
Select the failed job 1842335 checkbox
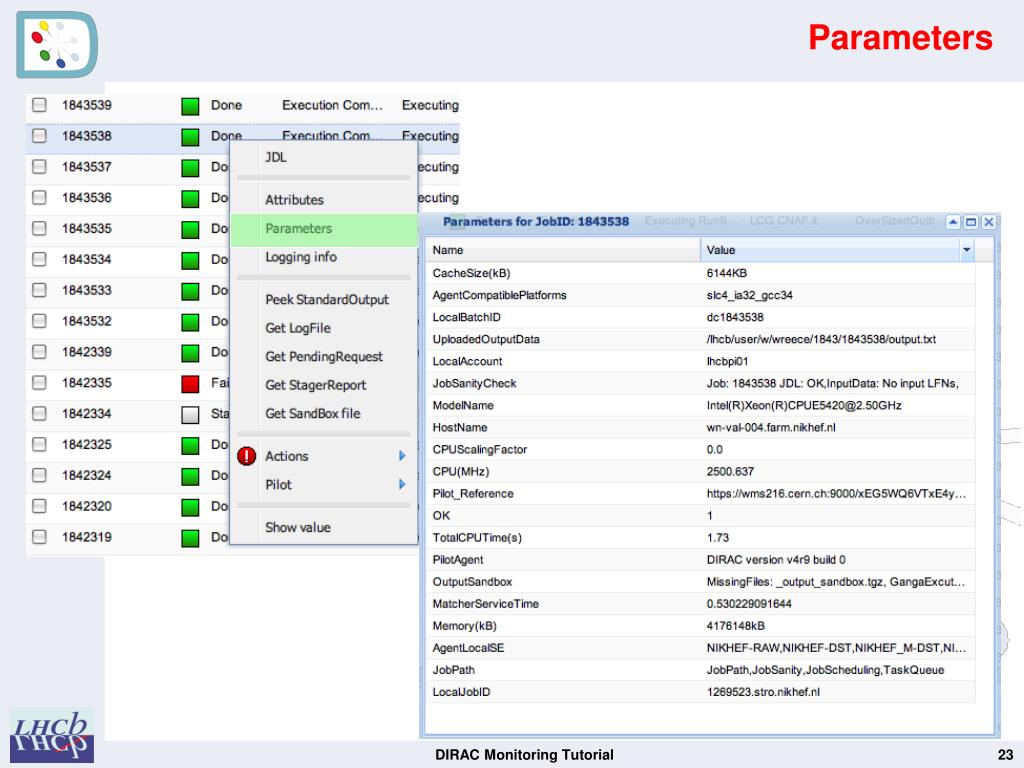39,382
